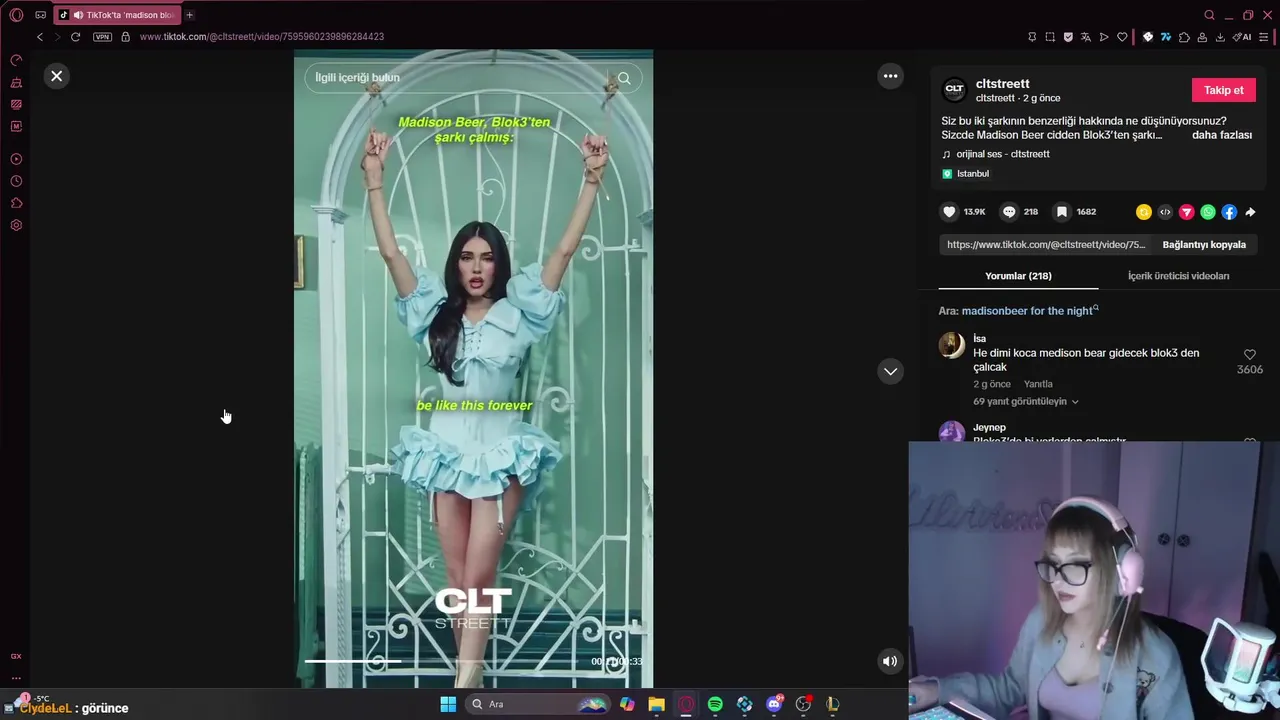Click the site security padlock icon

pyautogui.click(x=125, y=37)
